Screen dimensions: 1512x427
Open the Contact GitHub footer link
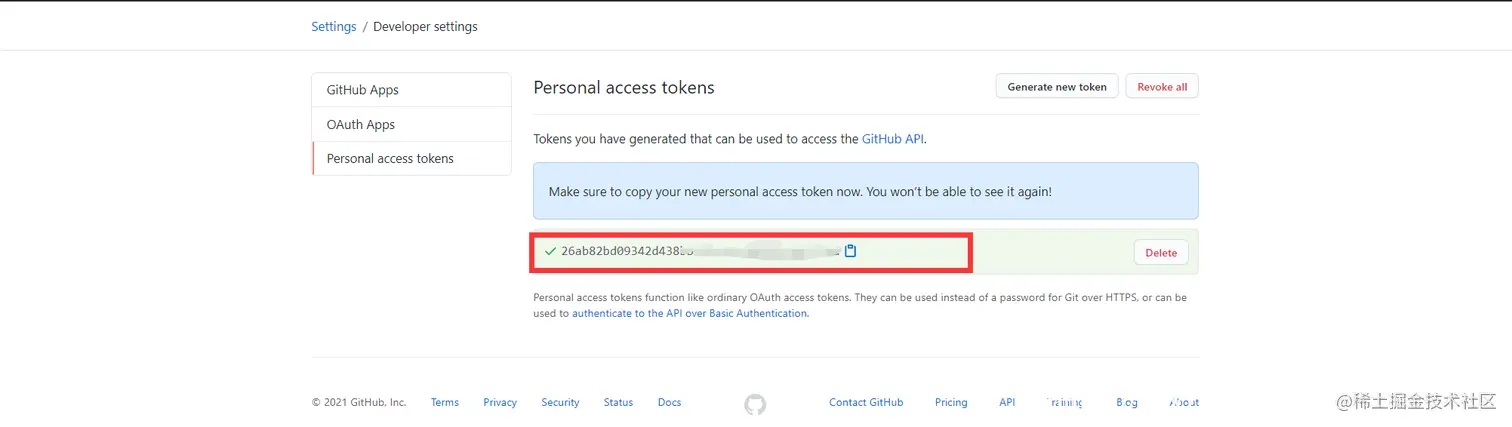click(x=866, y=403)
